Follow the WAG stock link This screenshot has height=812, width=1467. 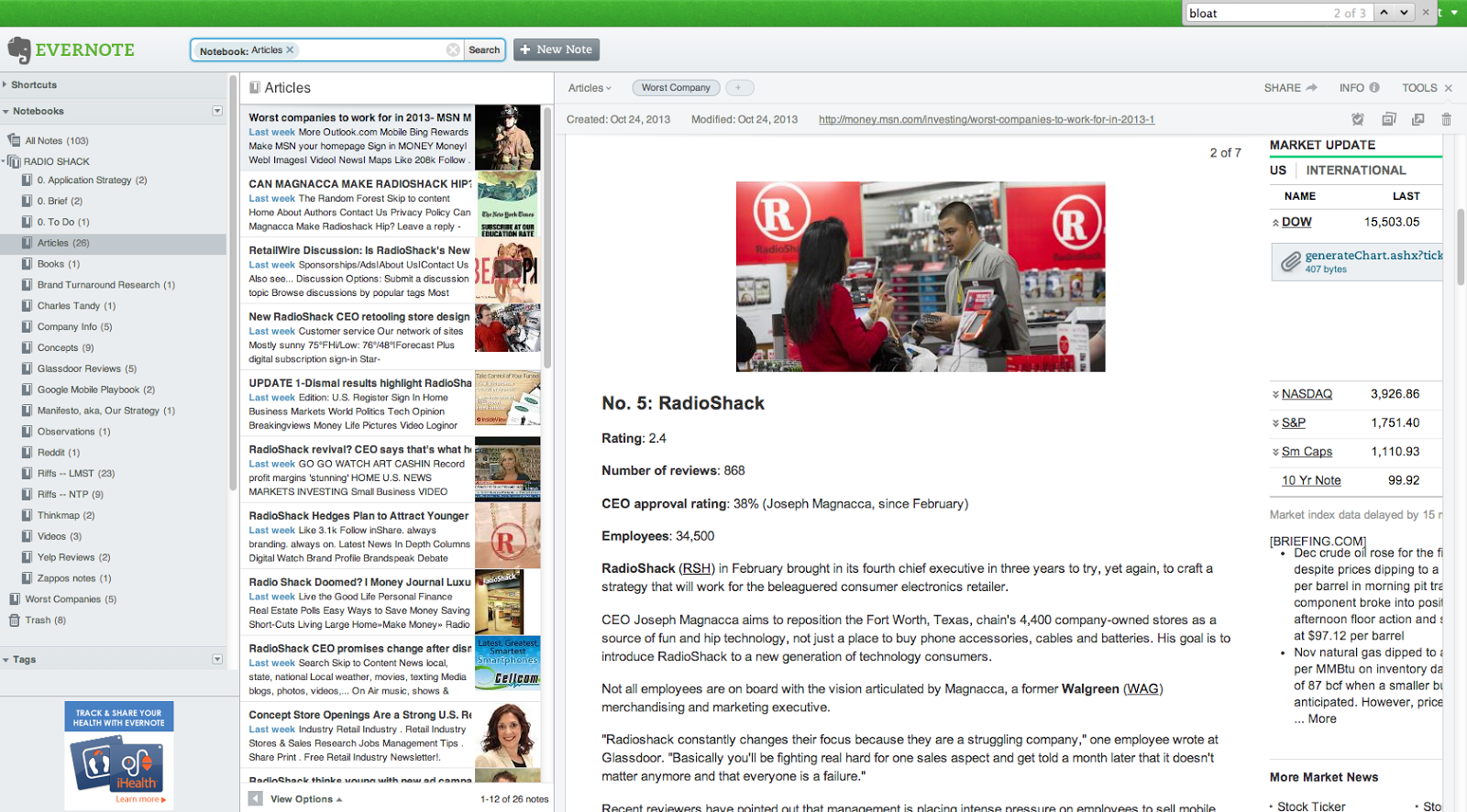tap(1142, 689)
